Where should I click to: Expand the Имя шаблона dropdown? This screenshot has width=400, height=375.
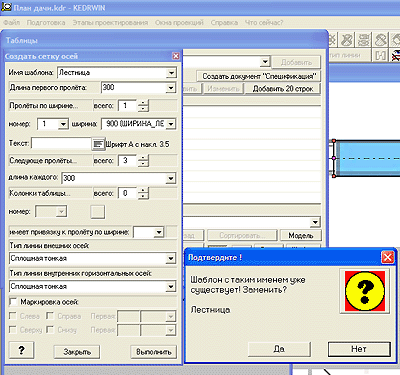click(x=171, y=73)
